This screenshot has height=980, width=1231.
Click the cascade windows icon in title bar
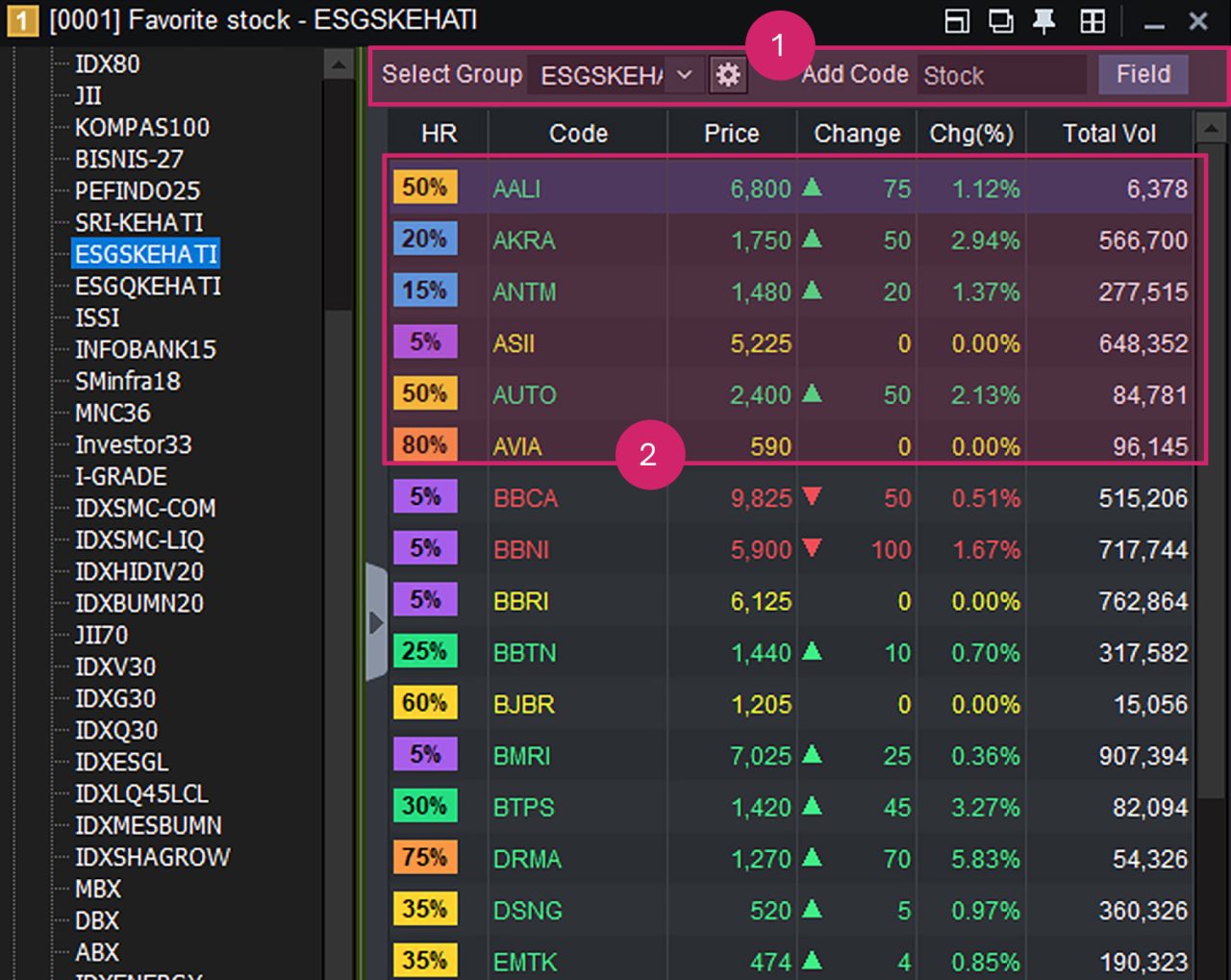point(1001,21)
